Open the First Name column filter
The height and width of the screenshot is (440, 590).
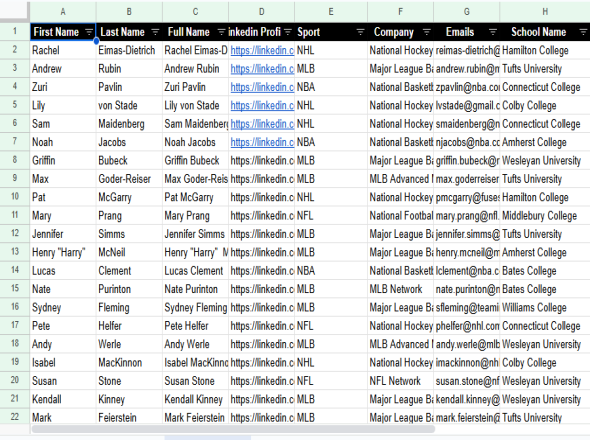(x=89, y=32)
